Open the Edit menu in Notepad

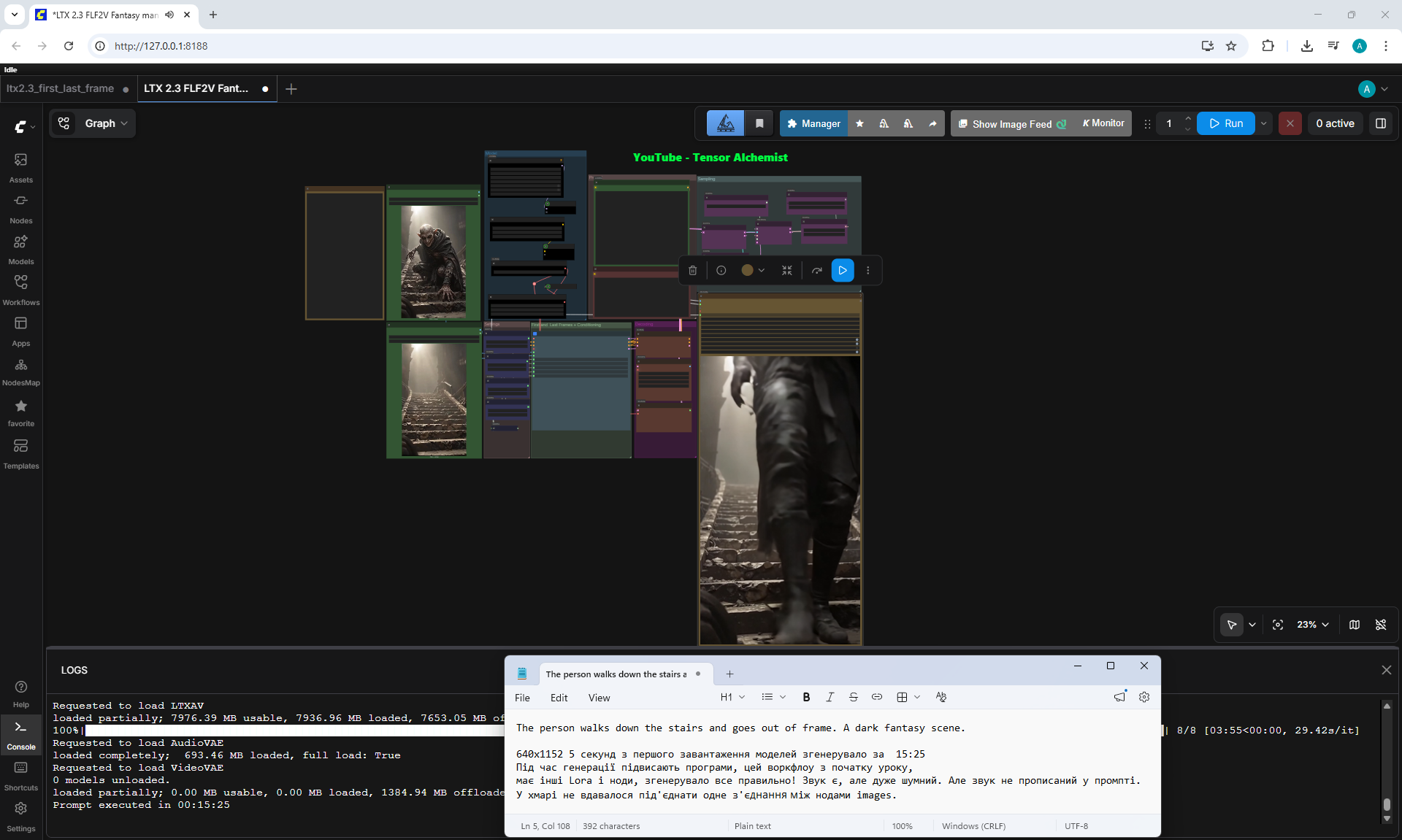pyautogui.click(x=559, y=698)
